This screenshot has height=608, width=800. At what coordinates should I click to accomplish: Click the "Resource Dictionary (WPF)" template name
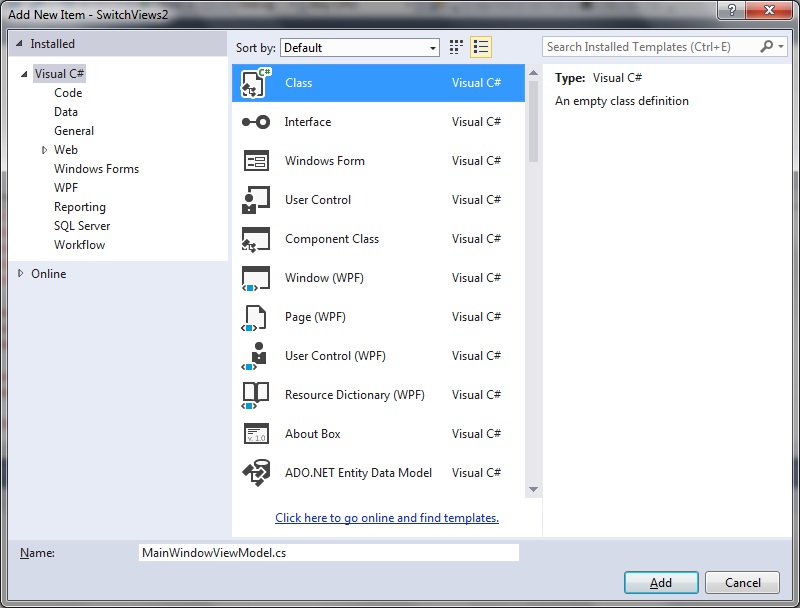coord(355,395)
